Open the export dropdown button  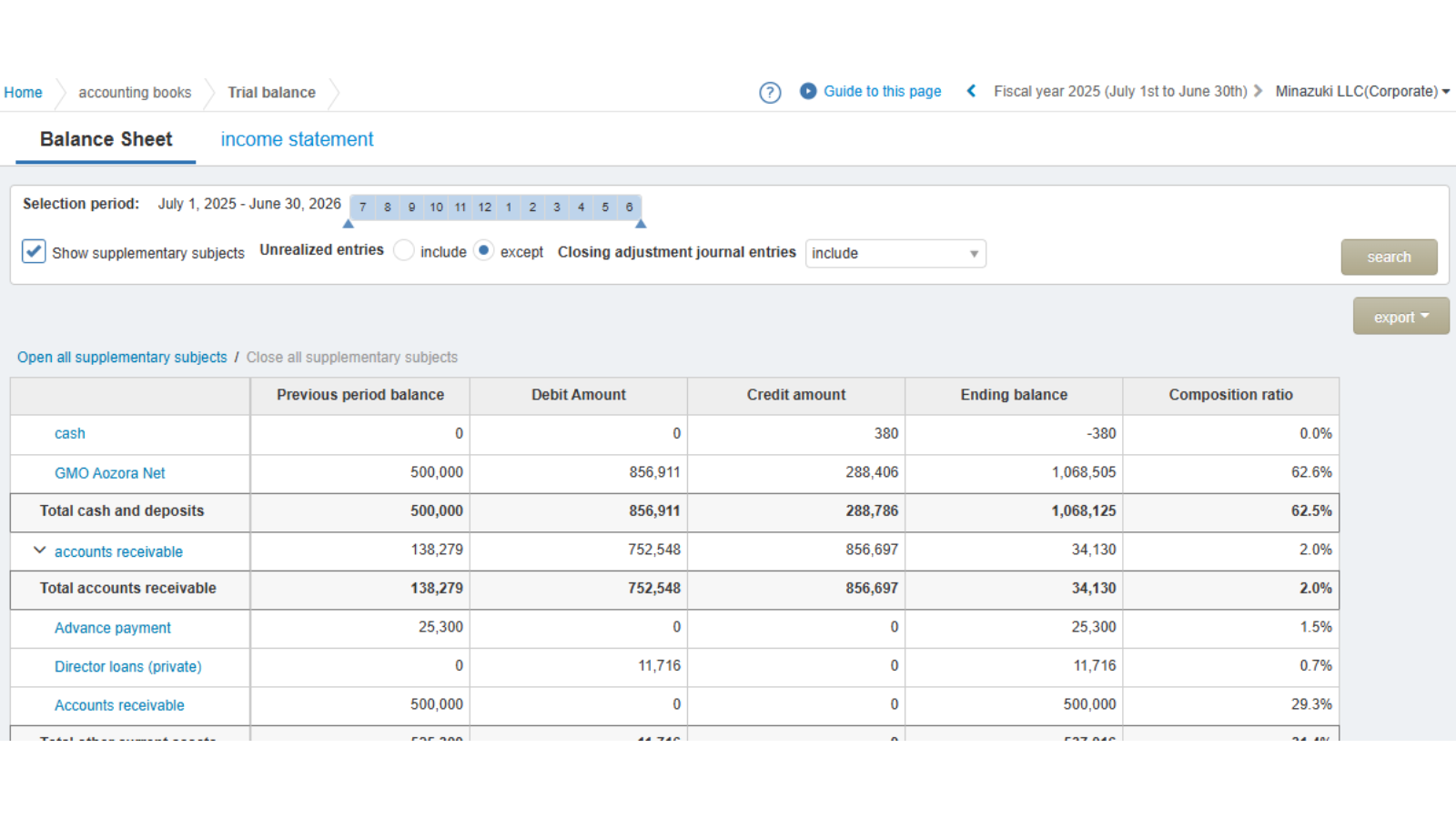pos(1400,317)
